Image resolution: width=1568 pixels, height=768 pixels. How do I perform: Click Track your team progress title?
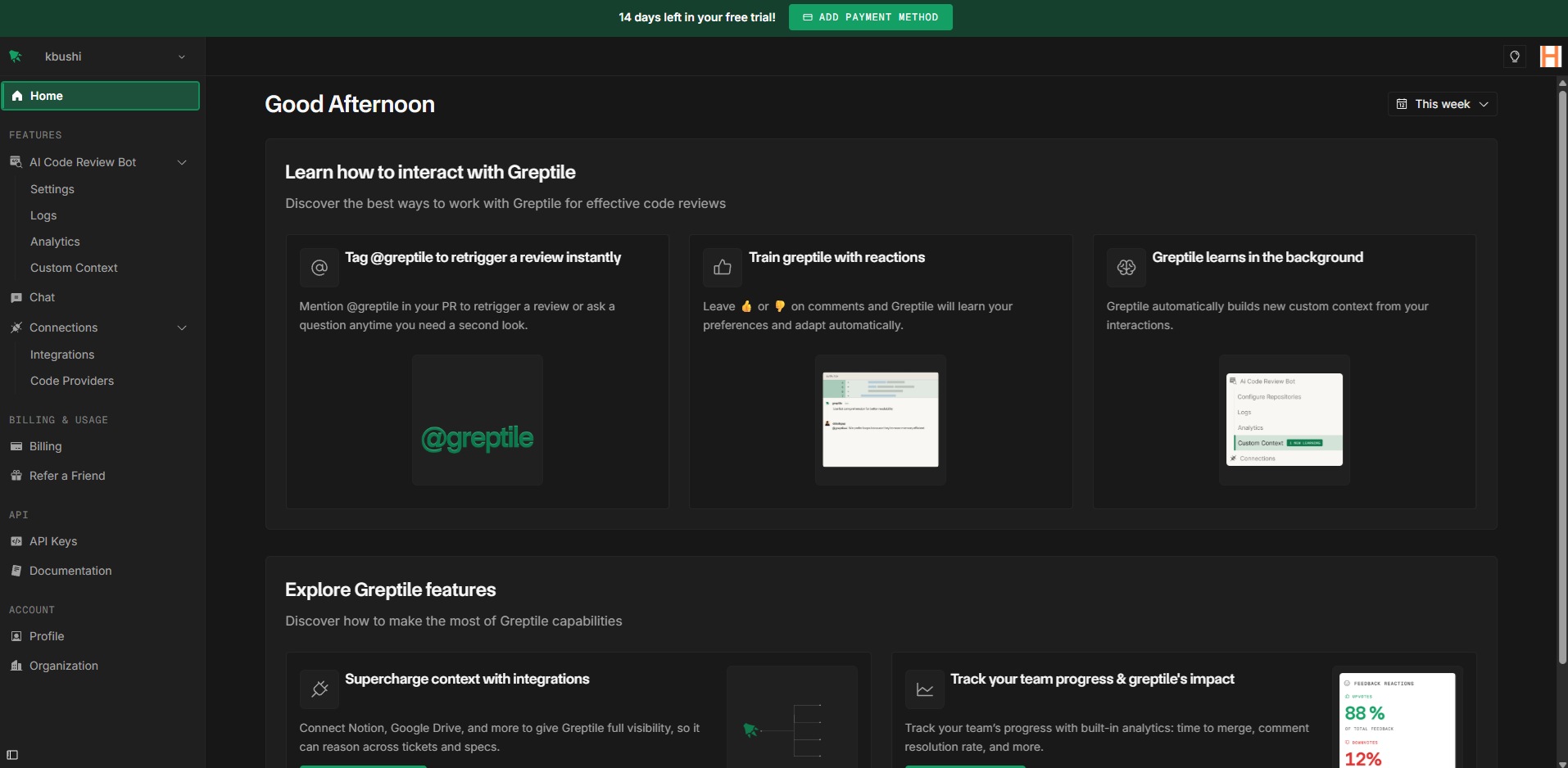point(1092,679)
